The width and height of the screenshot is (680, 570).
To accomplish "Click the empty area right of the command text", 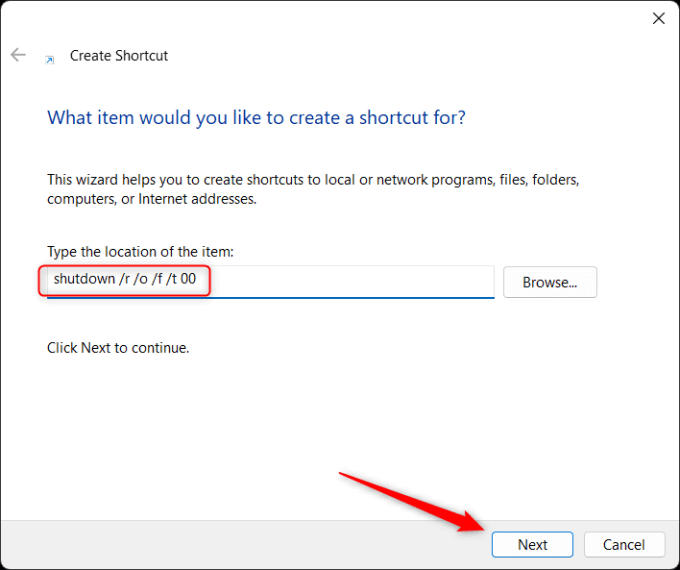I will (350, 281).
